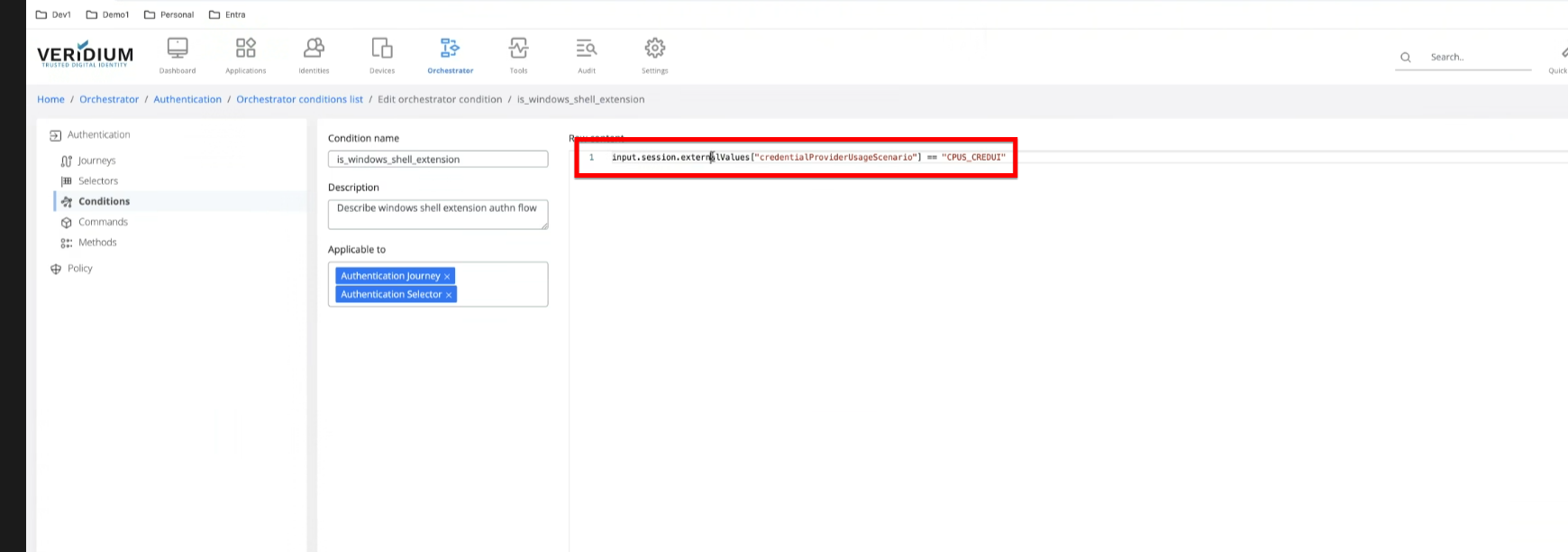The image size is (1568, 552).
Task: Select the Orchestrator navigation icon
Action: point(450,49)
